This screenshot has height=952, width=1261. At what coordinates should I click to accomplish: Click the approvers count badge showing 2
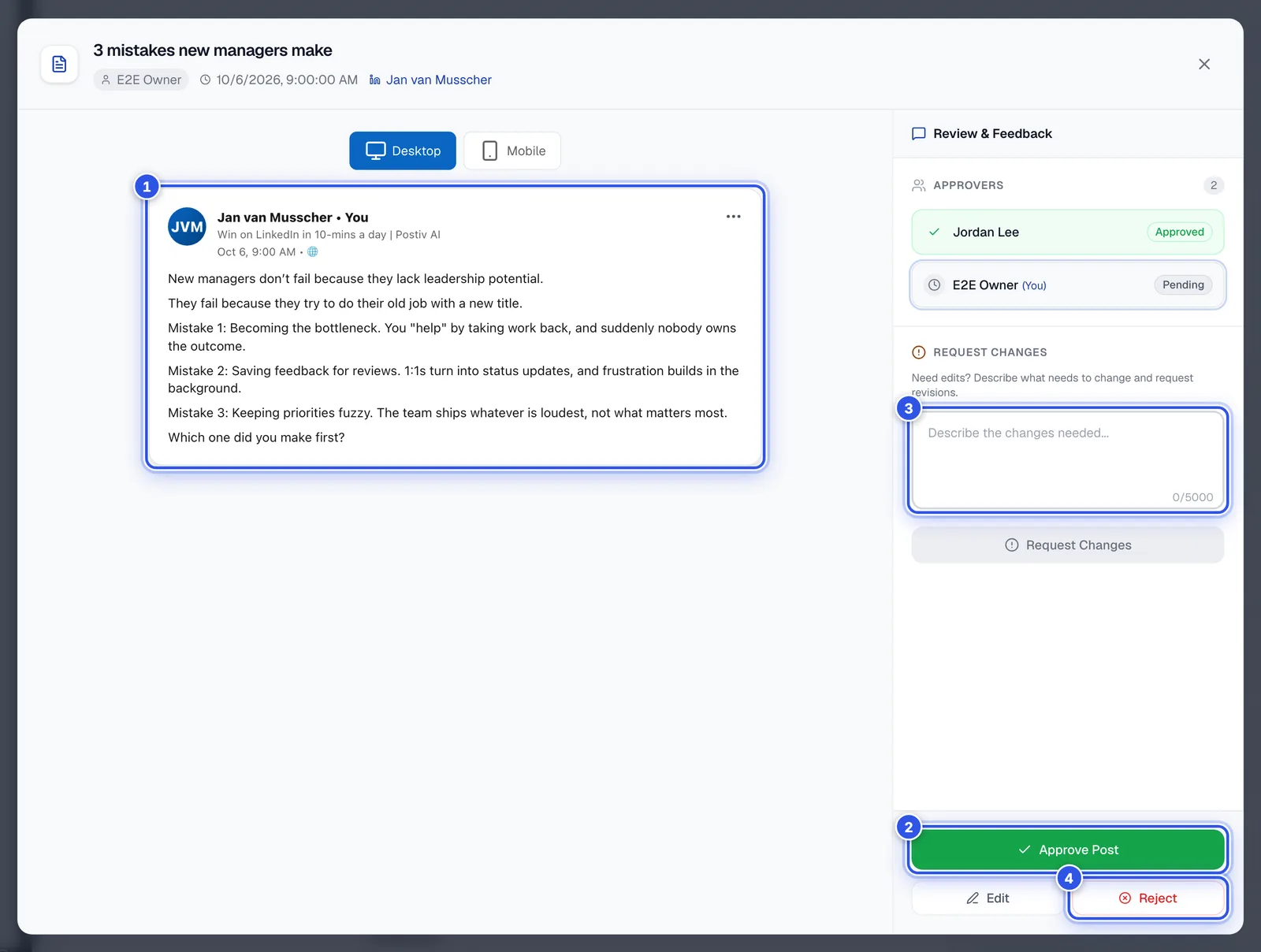point(1214,186)
